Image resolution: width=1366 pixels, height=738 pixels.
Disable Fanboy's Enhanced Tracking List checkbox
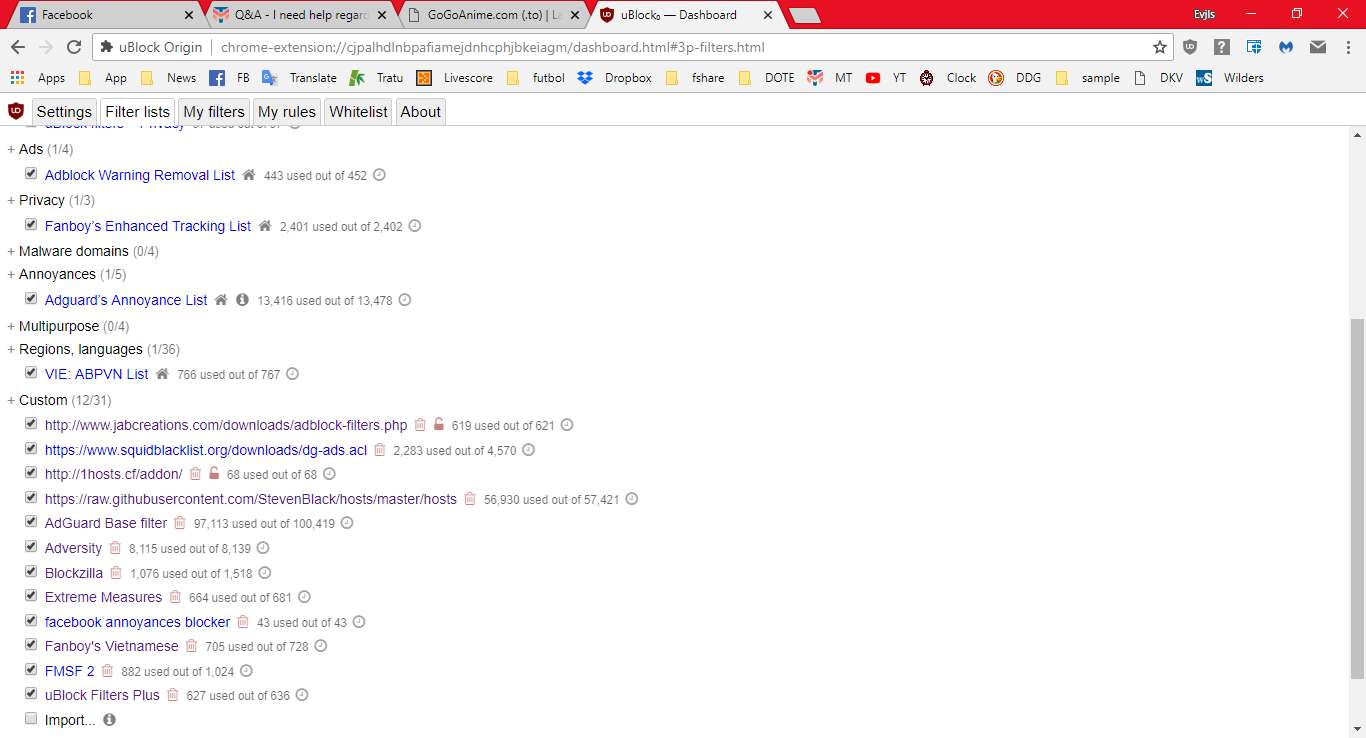[x=31, y=225]
